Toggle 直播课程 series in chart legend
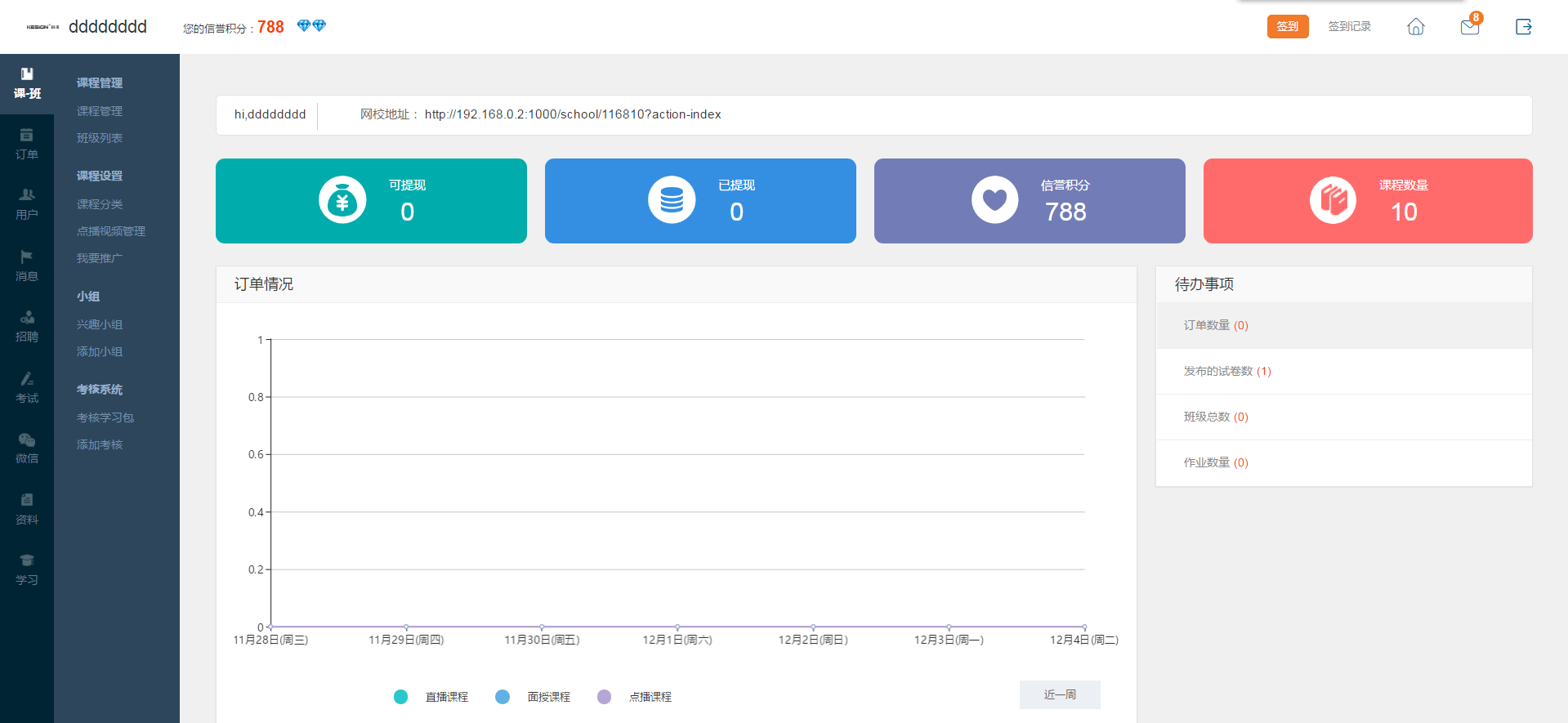The height and width of the screenshot is (723, 1568). click(x=431, y=697)
